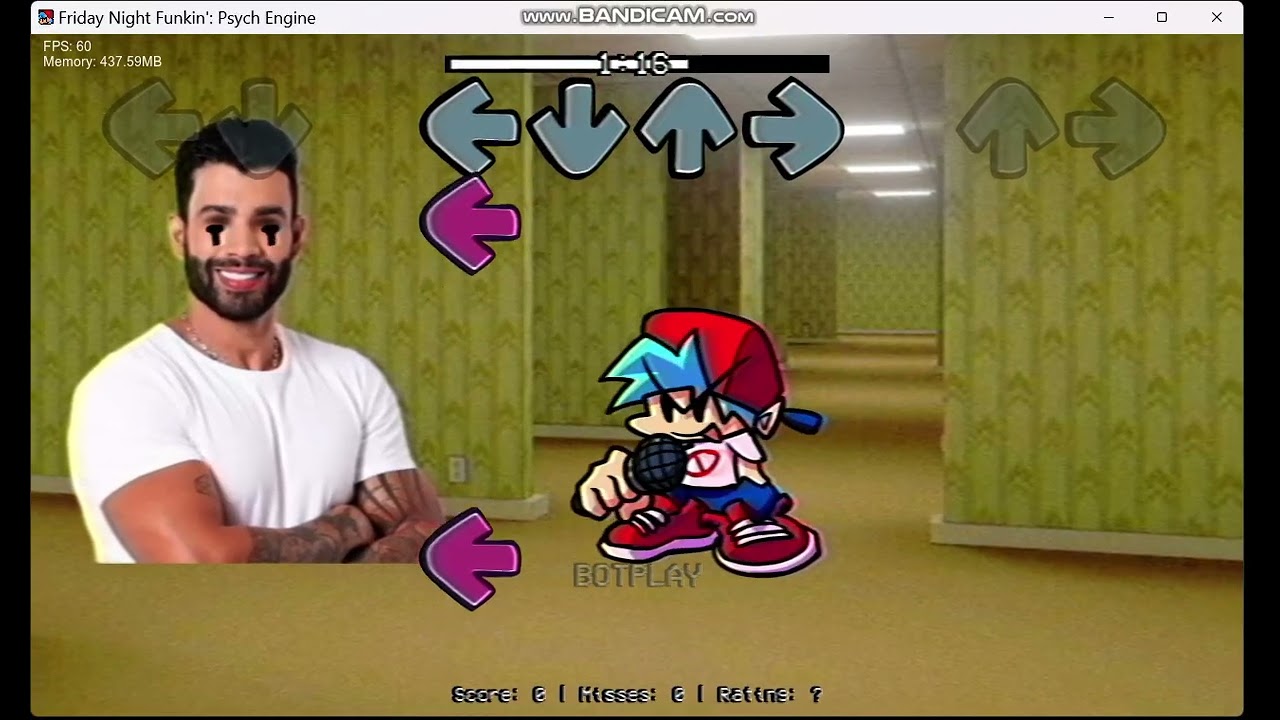
Task: Select the faded opponent right arrow
Action: pyautogui.click(x=1116, y=129)
